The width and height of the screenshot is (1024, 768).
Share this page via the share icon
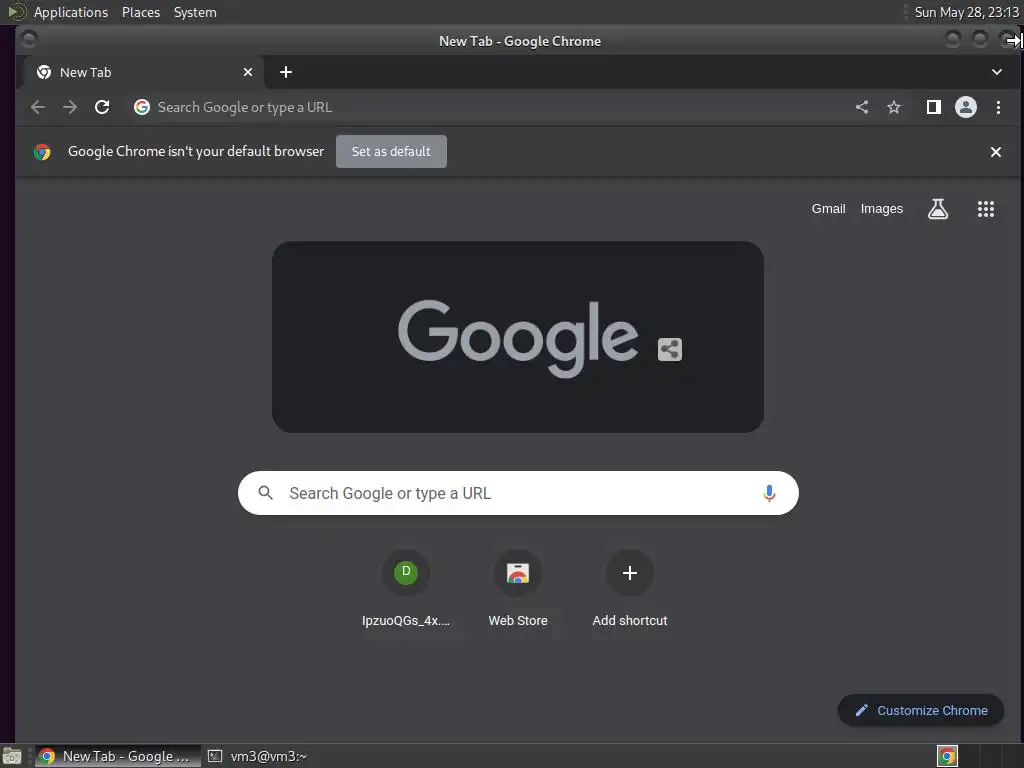pyautogui.click(x=862, y=107)
